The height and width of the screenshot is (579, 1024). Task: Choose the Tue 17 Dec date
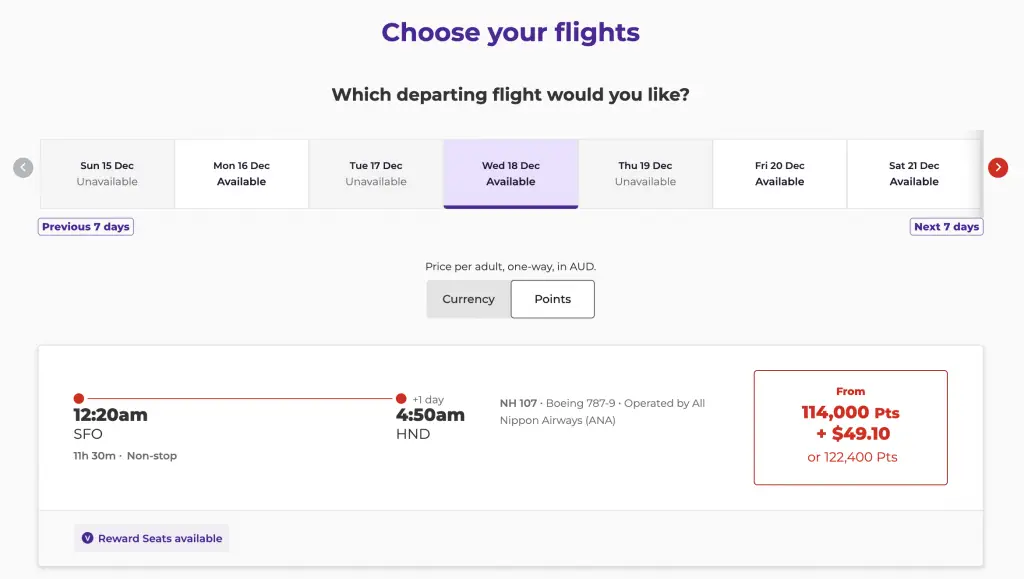coord(376,174)
